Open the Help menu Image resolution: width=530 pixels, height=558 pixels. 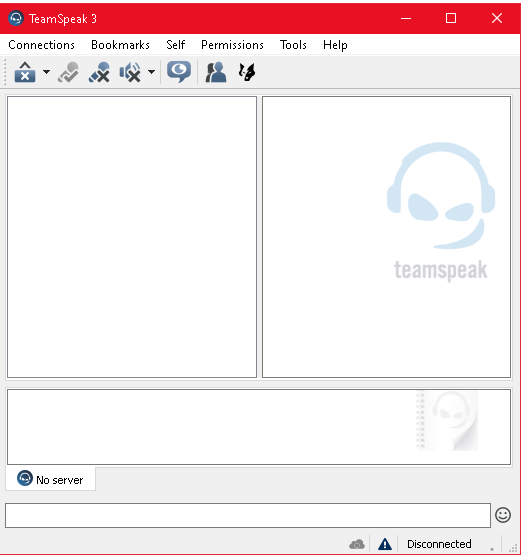[x=335, y=45]
